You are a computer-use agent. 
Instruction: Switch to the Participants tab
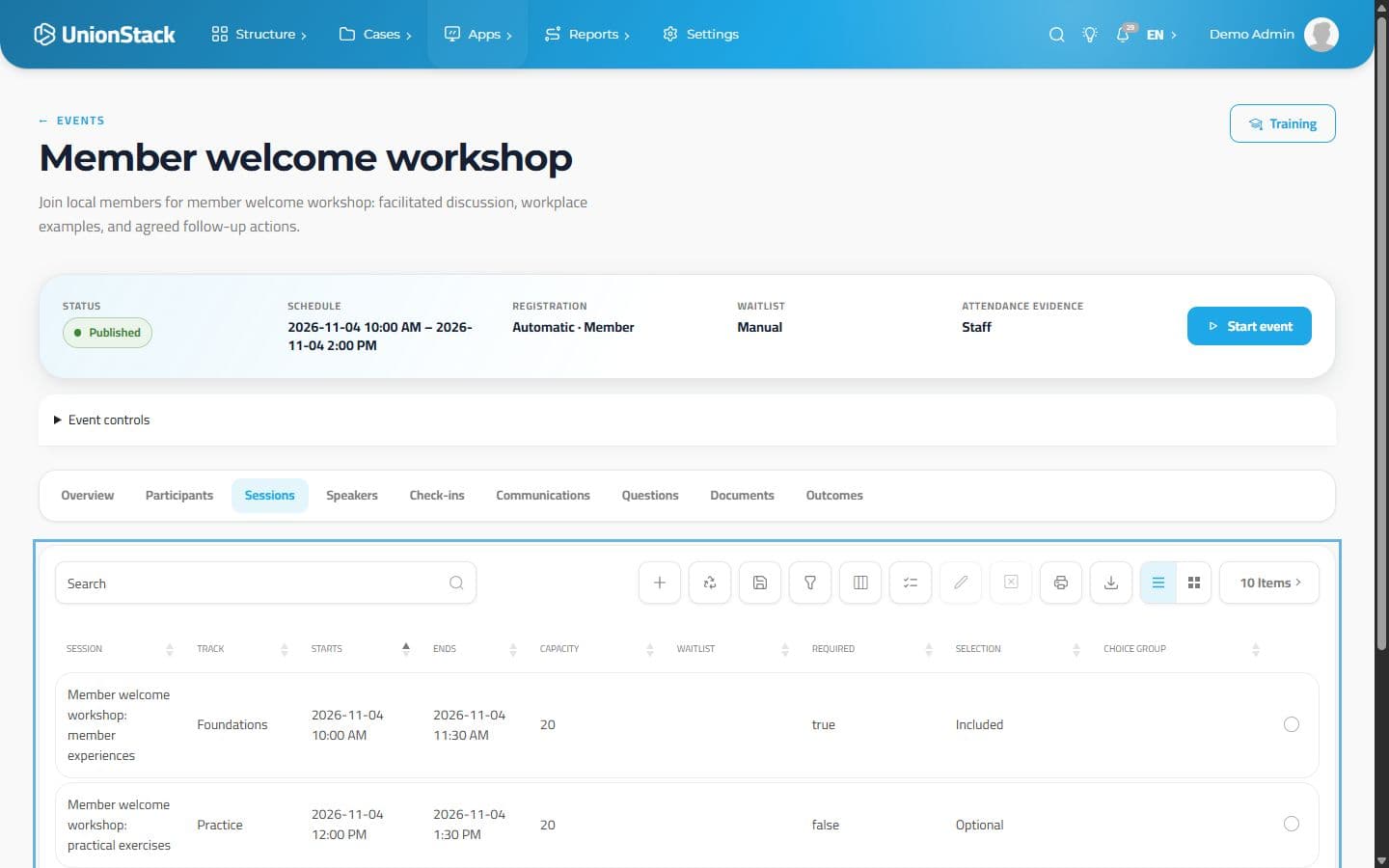[179, 496]
